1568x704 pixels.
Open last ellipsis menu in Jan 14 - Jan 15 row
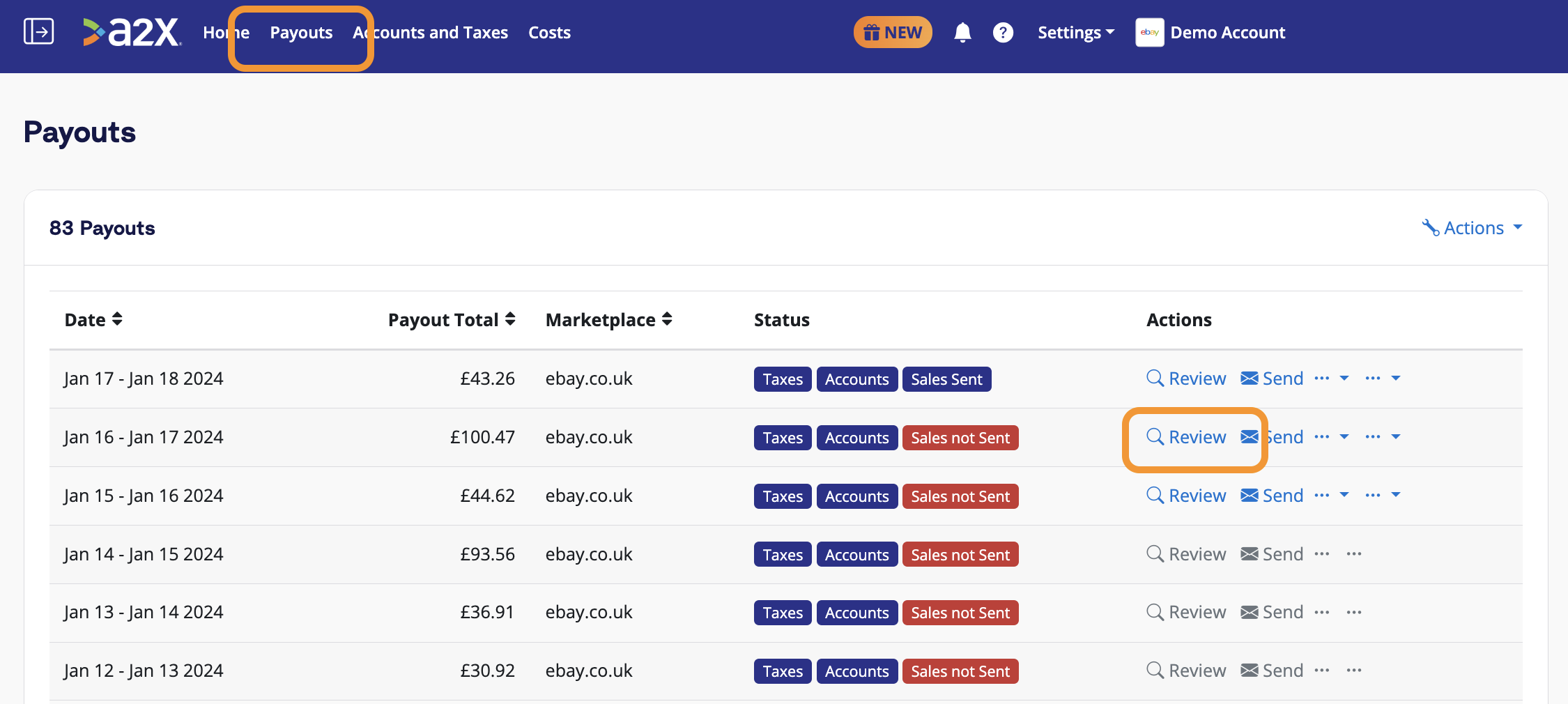(x=1354, y=554)
